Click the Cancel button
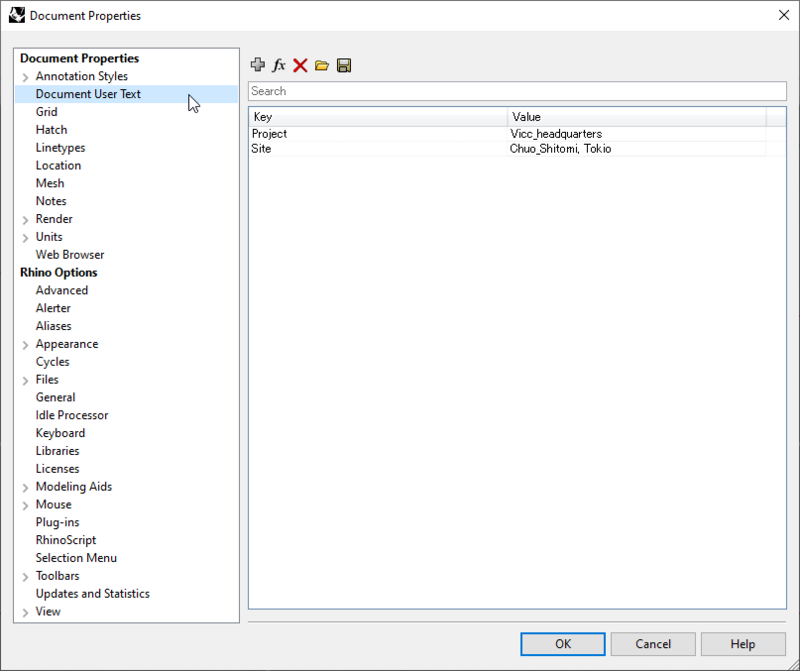 653,644
